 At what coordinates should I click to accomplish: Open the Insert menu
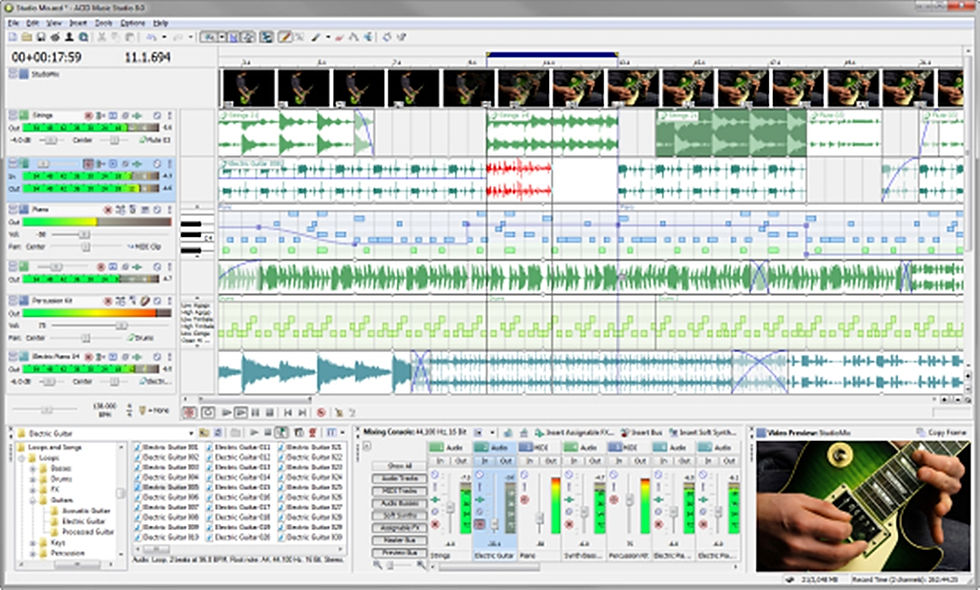click(x=78, y=23)
